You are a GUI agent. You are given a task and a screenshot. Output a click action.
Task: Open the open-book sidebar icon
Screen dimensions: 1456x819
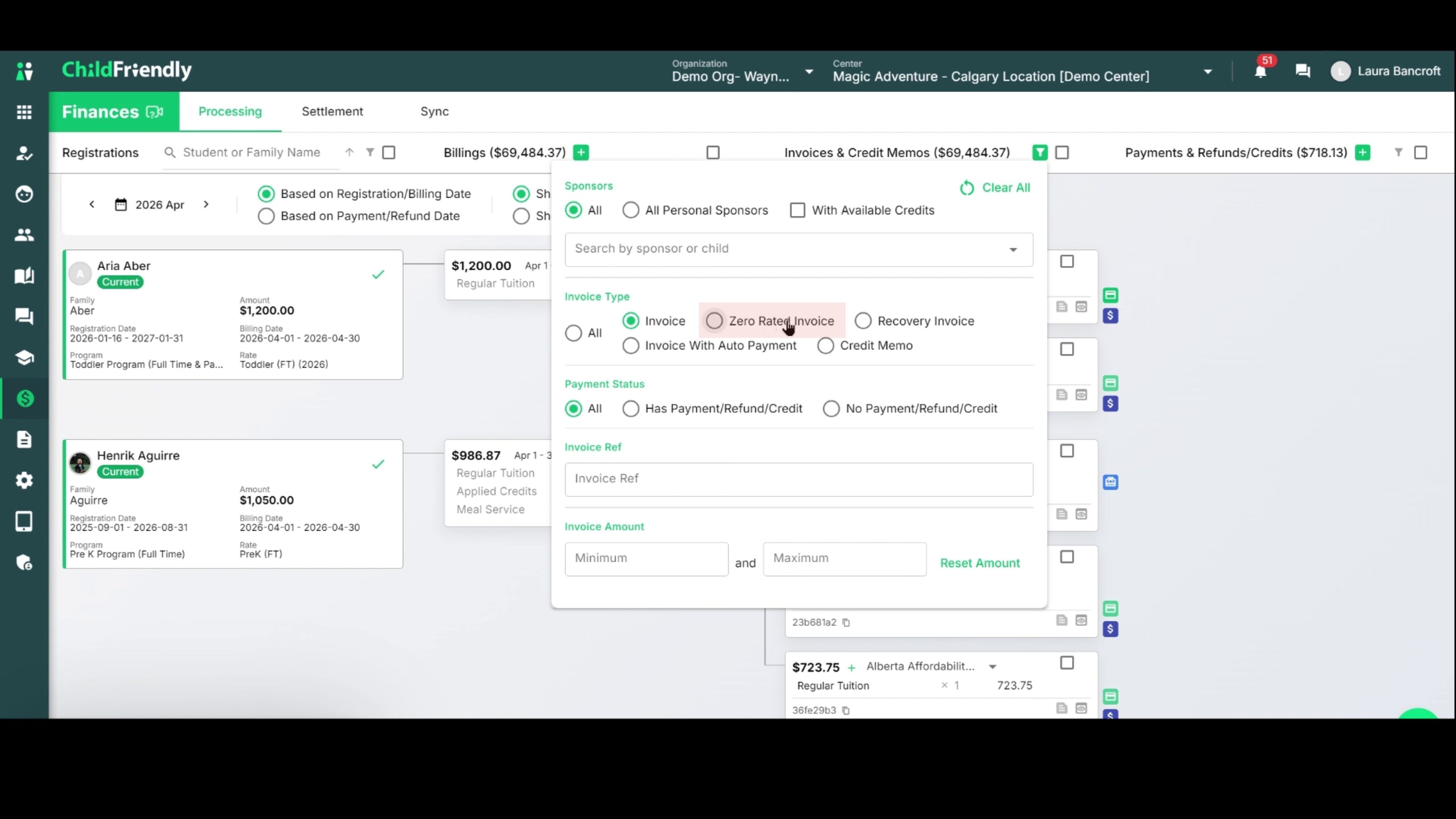coord(24,276)
